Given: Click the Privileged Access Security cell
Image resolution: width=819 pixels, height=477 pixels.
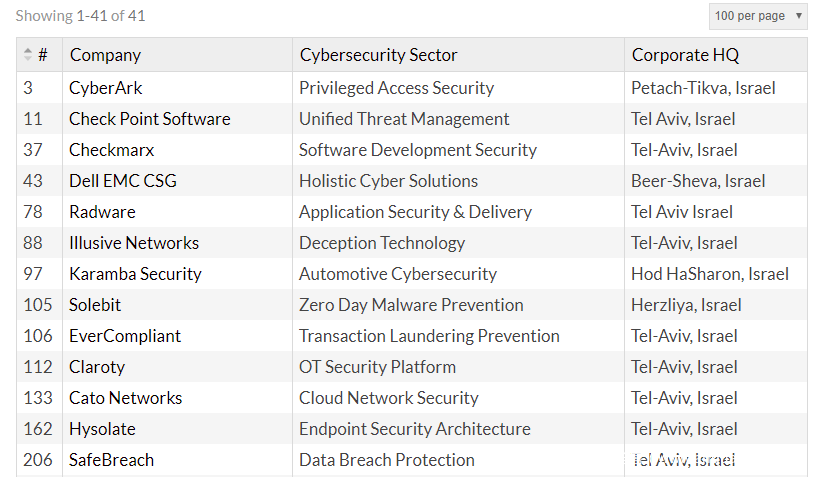Looking at the screenshot, I should (396, 88).
